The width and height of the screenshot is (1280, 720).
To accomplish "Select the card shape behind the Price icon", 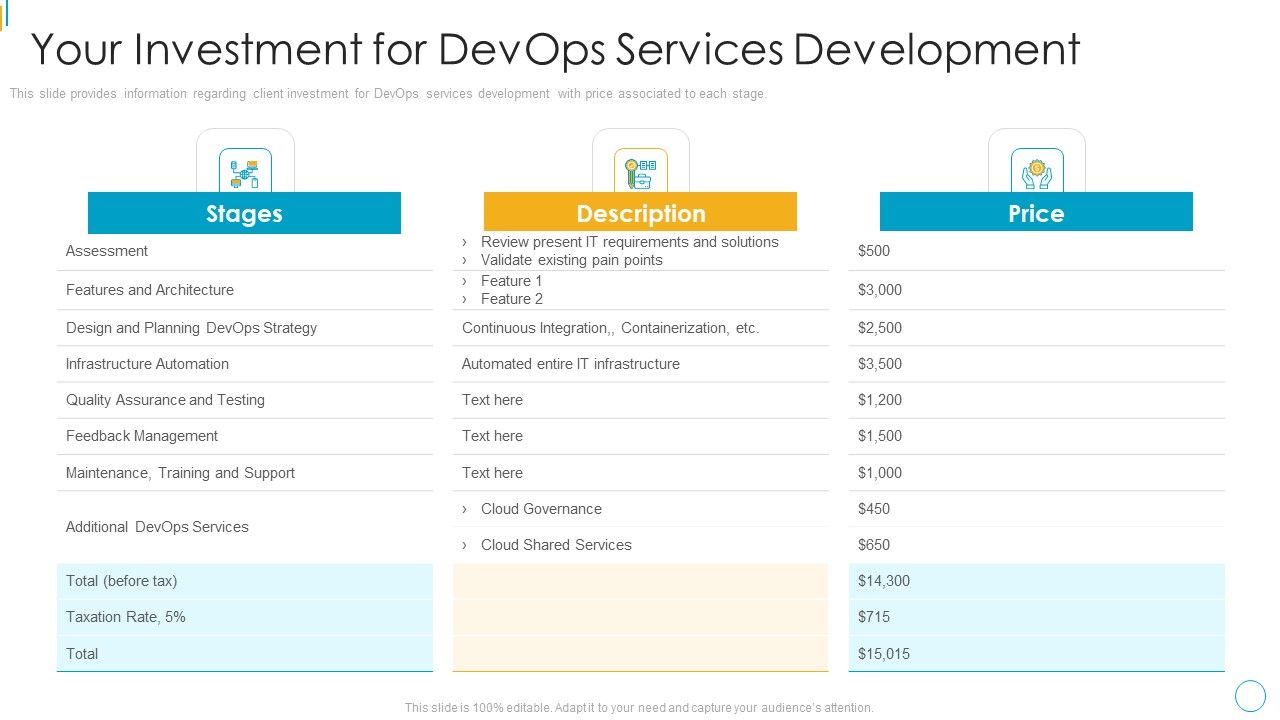I will pyautogui.click(x=1037, y=140).
